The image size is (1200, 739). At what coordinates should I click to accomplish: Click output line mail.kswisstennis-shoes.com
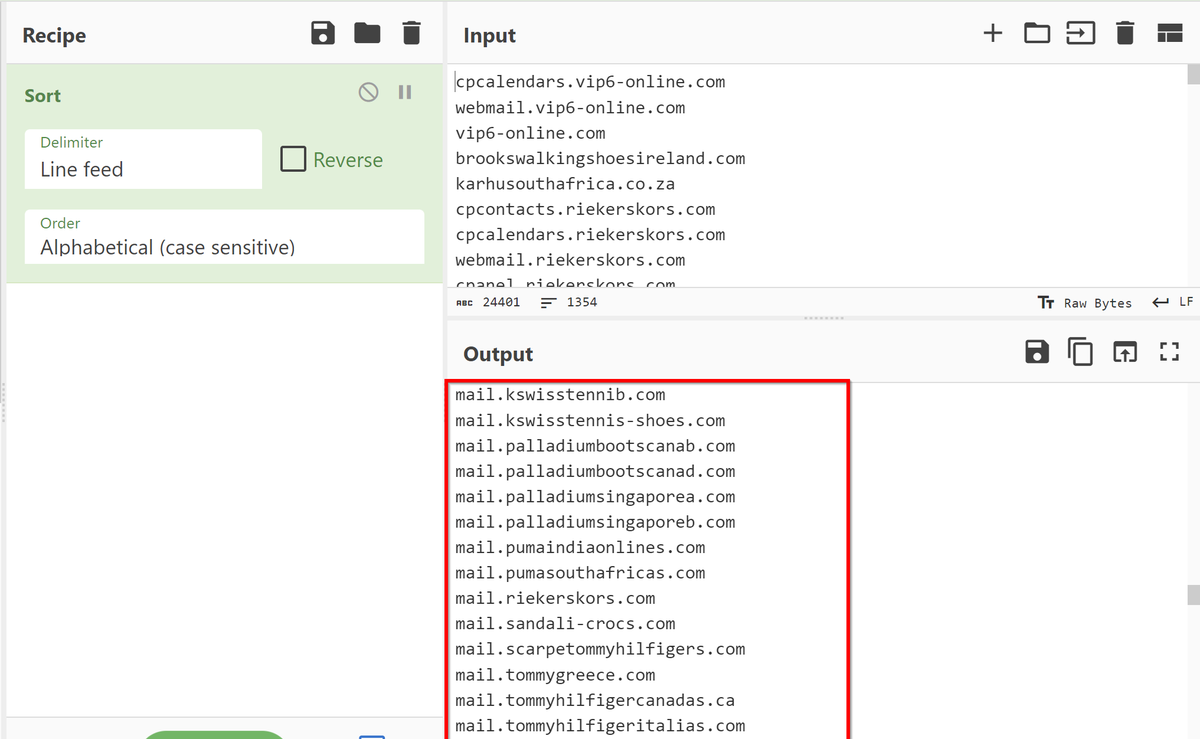point(590,421)
